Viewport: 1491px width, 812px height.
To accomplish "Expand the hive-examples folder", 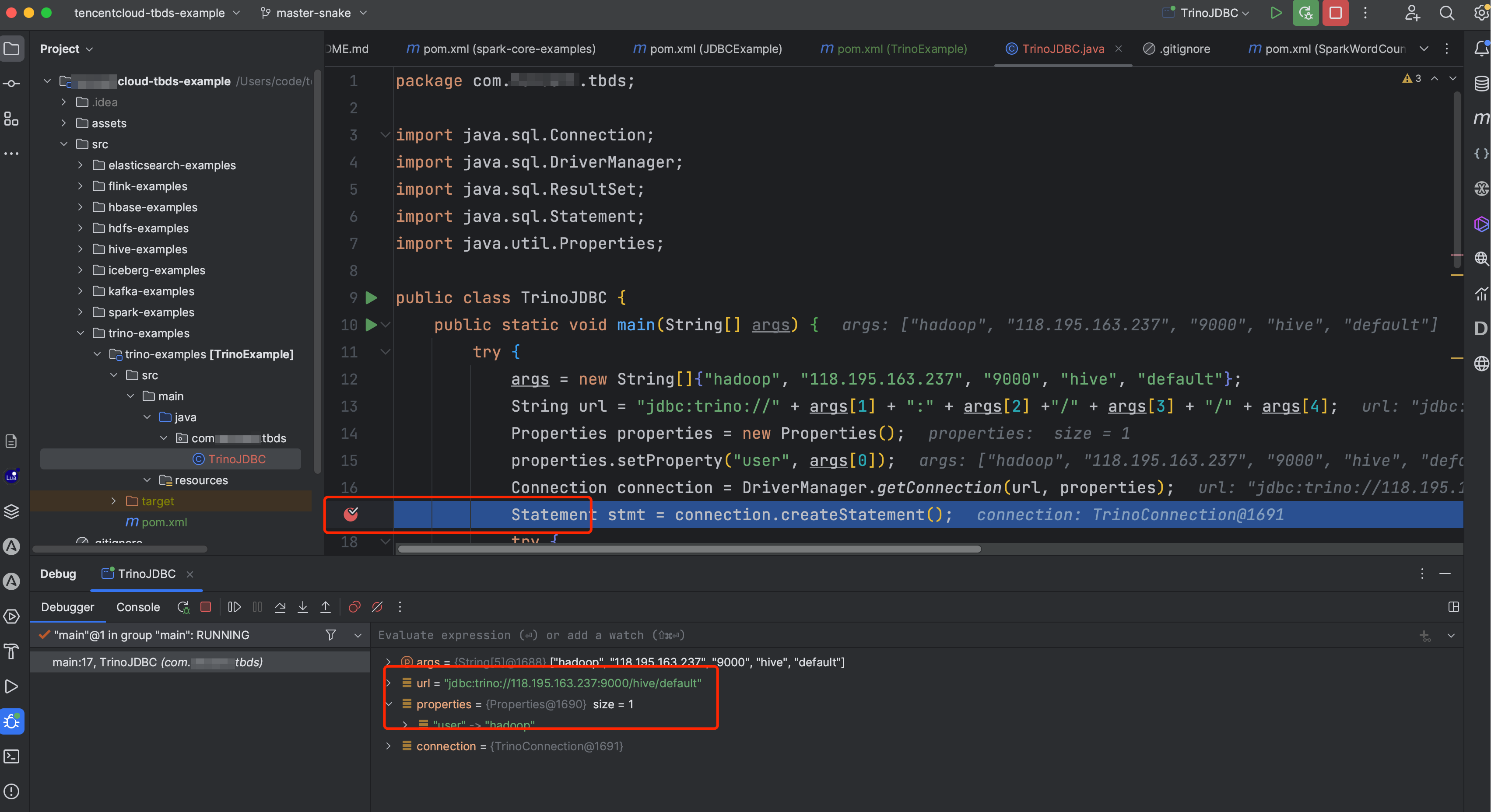I will tap(80, 249).
